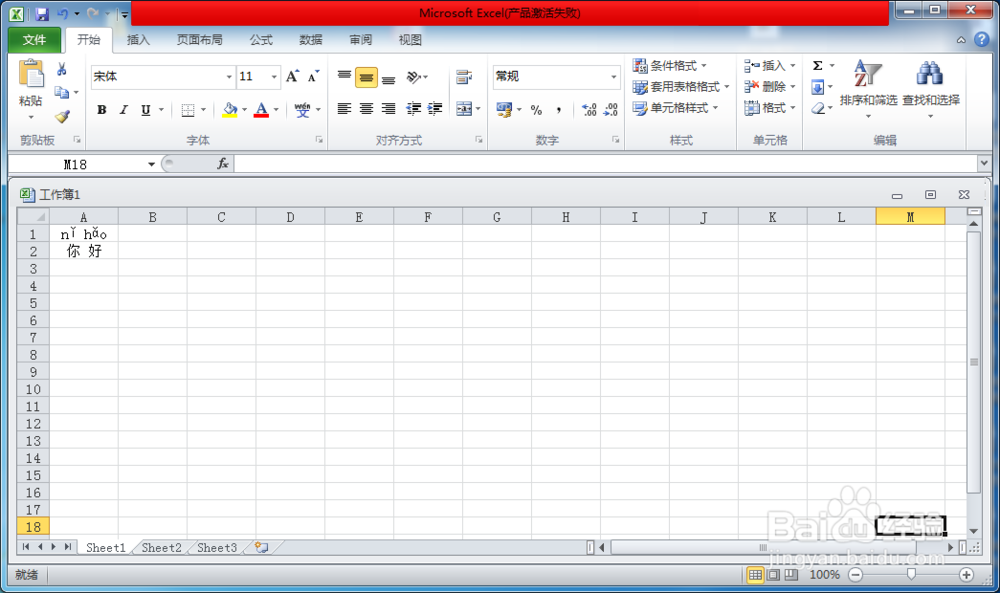
Task: Toggle middle vertical alignment (highlighted)
Action: pyautogui.click(x=366, y=77)
